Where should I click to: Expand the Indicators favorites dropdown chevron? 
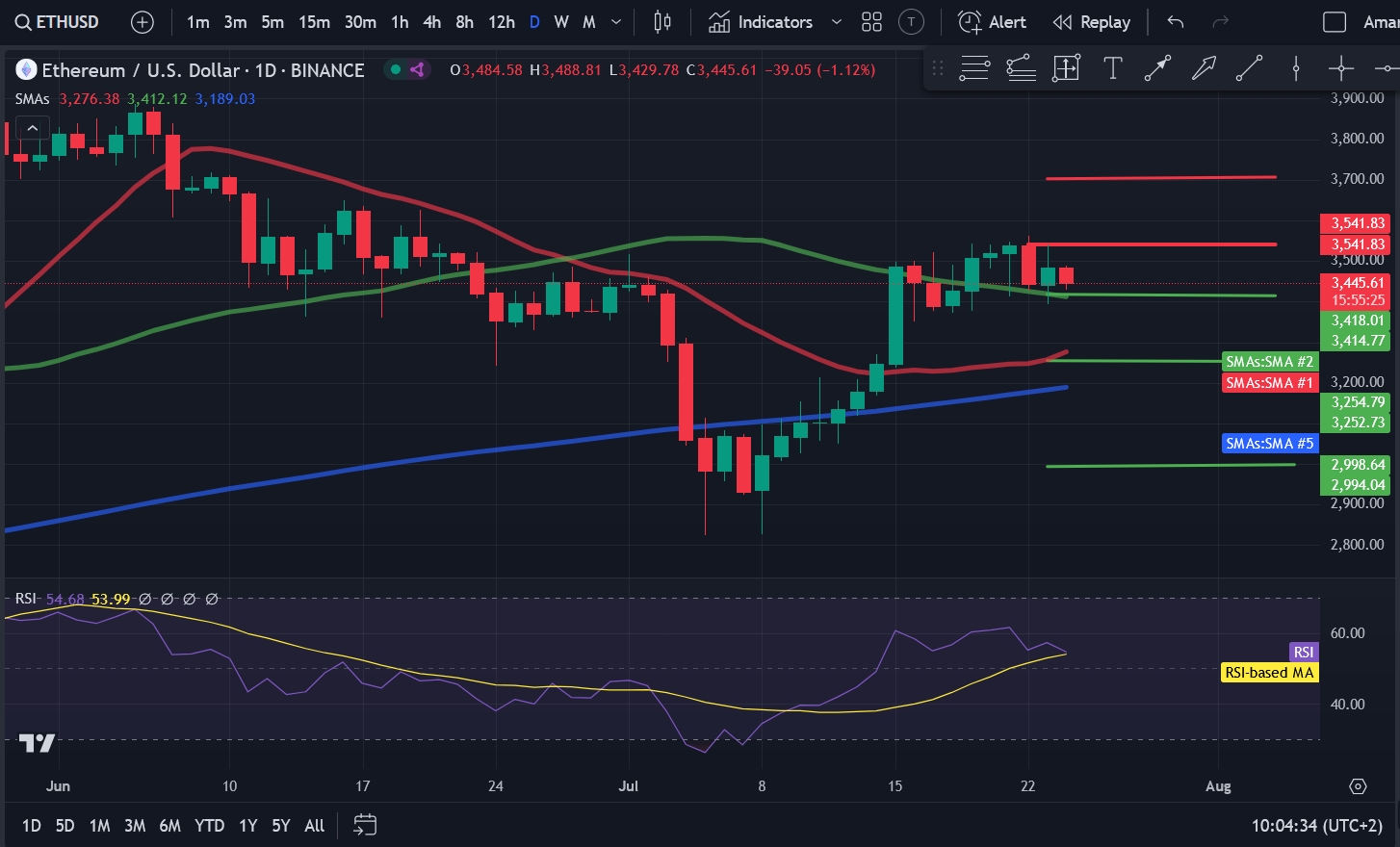click(836, 22)
